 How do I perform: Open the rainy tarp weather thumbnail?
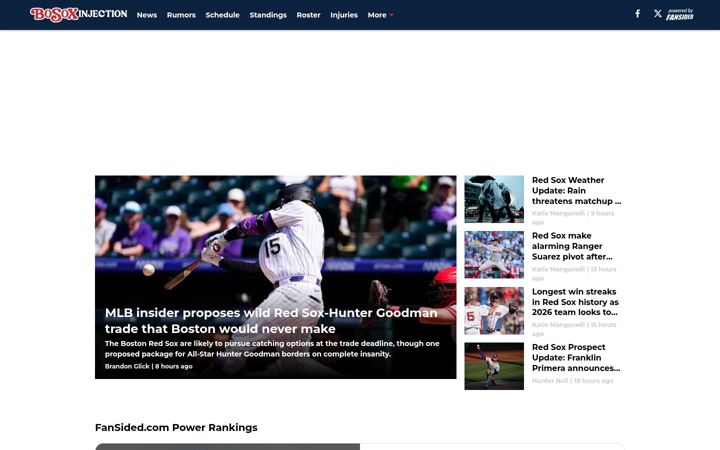pos(494,199)
